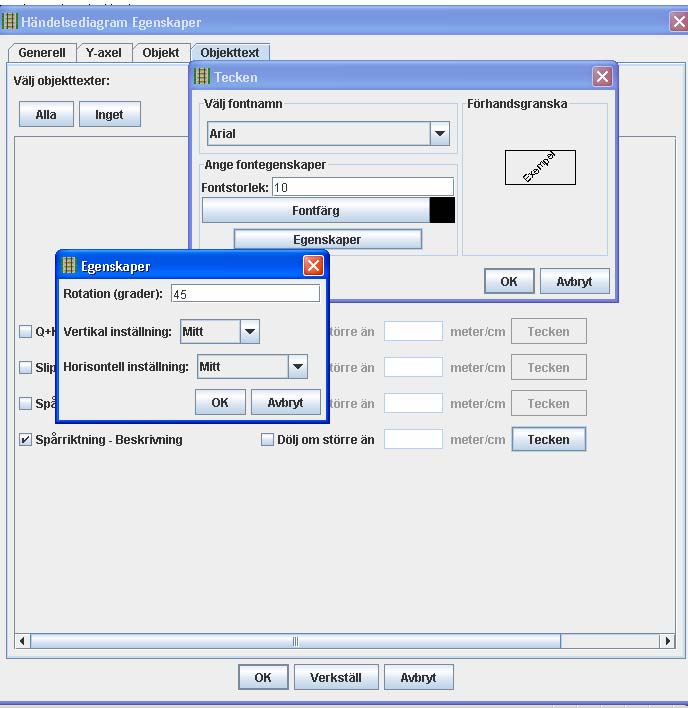Image resolution: width=688 pixels, height=708 pixels.
Task: Click the Fontfärg button
Action: (x=316, y=210)
